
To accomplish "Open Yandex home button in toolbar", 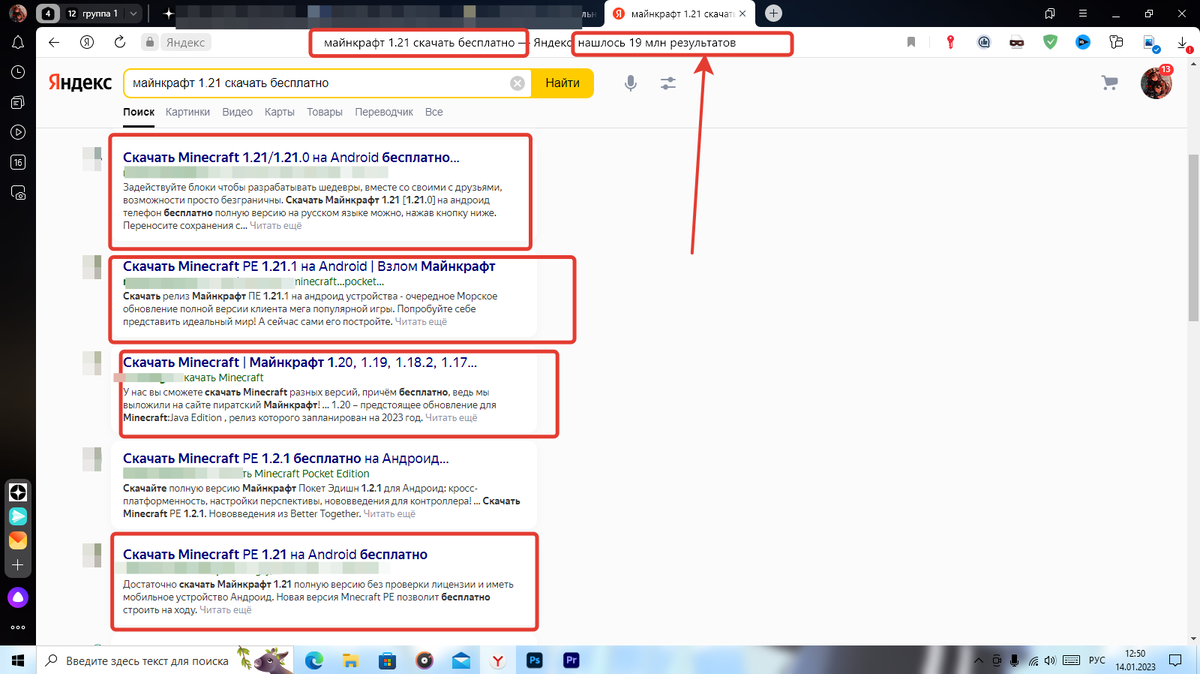I will click(87, 43).
